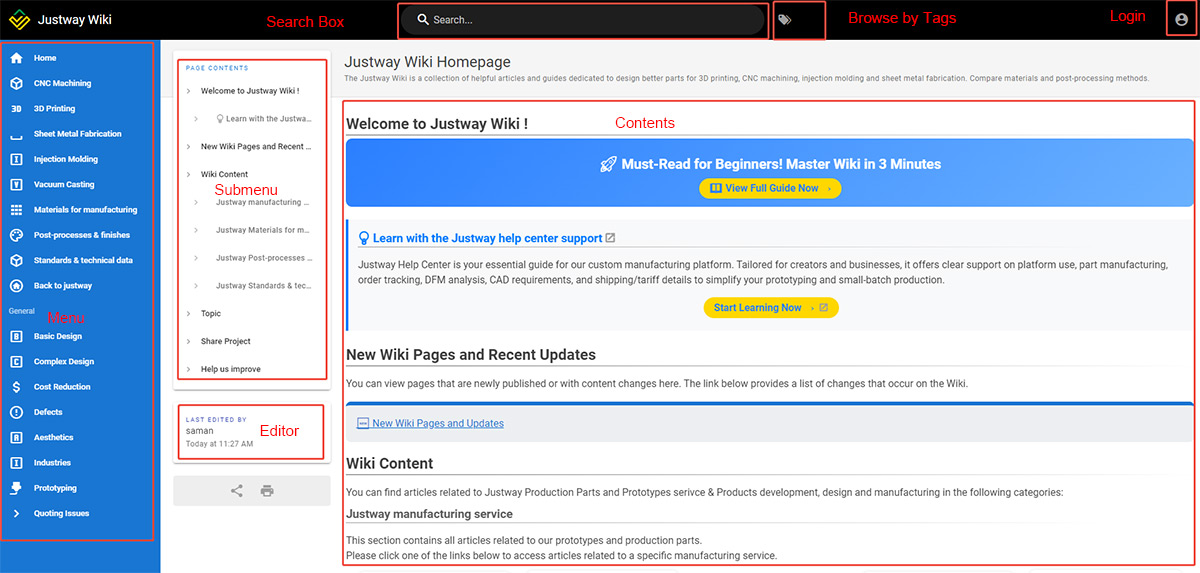The image size is (1200, 573).
Task: Click the Home icon in sidebar
Action: tap(16, 58)
